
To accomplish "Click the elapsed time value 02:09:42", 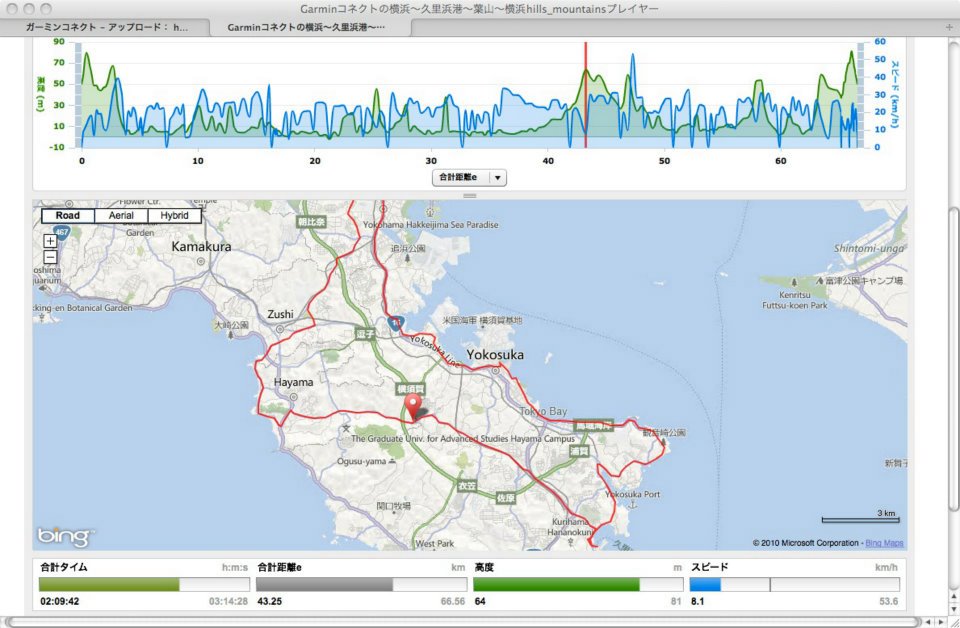I will 59,602.
